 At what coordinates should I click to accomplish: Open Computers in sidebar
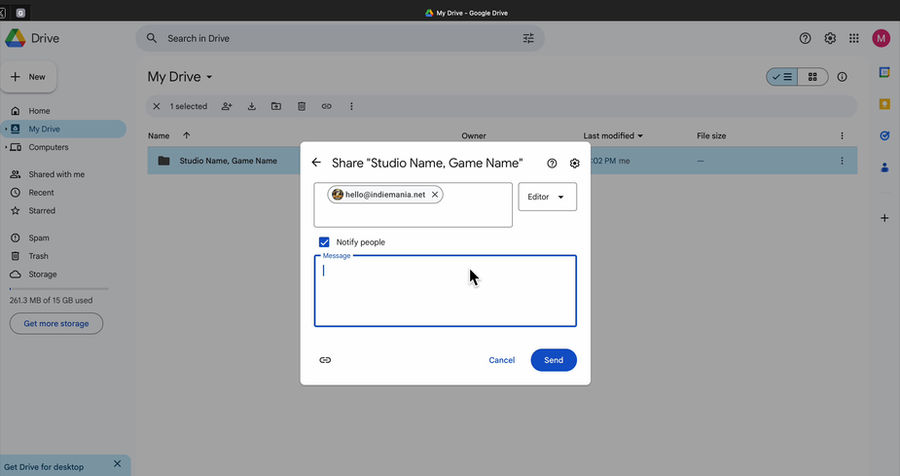pyautogui.click(x=48, y=148)
